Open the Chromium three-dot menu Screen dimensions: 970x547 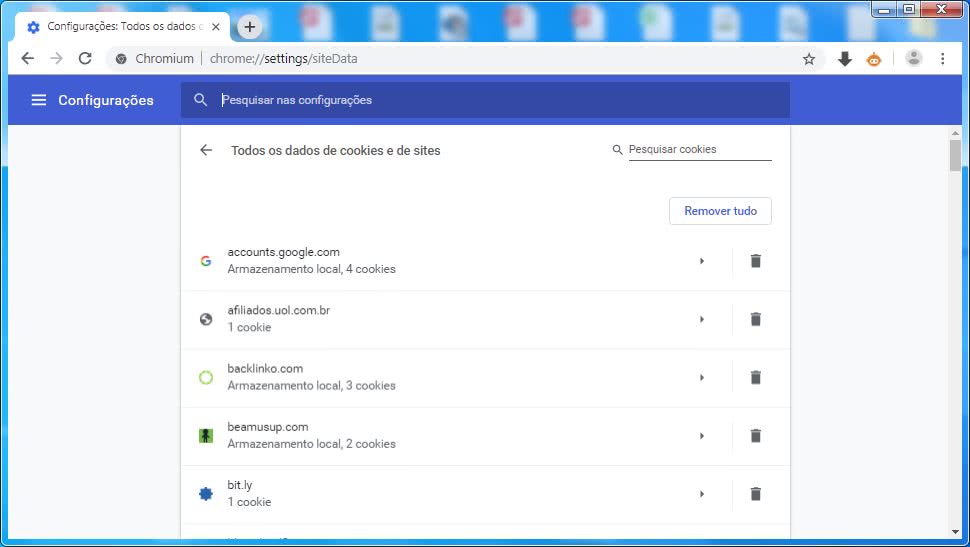pyautogui.click(x=942, y=59)
